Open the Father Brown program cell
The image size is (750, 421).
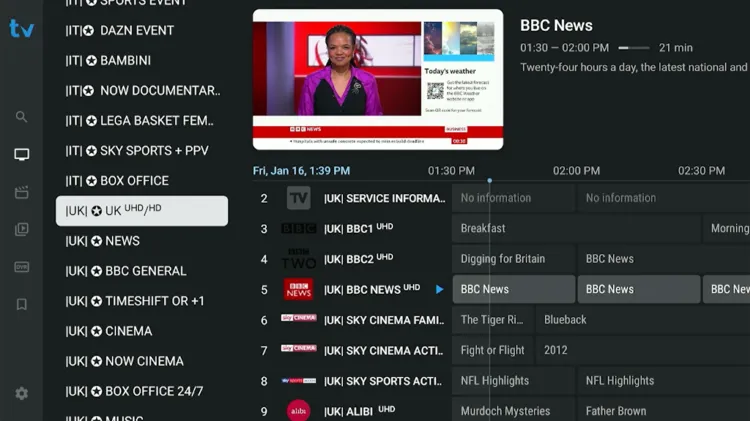point(664,410)
